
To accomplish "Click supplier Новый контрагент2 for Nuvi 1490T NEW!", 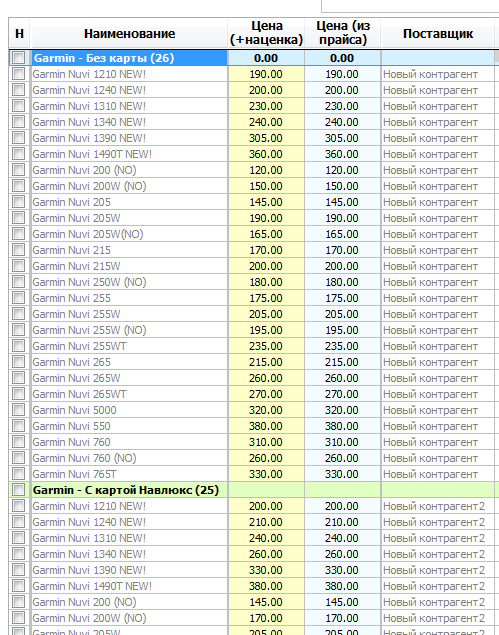I will 437,586.
